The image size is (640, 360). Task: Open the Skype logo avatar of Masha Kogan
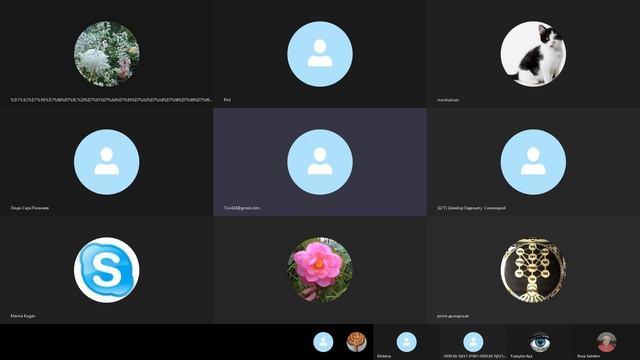(107, 270)
